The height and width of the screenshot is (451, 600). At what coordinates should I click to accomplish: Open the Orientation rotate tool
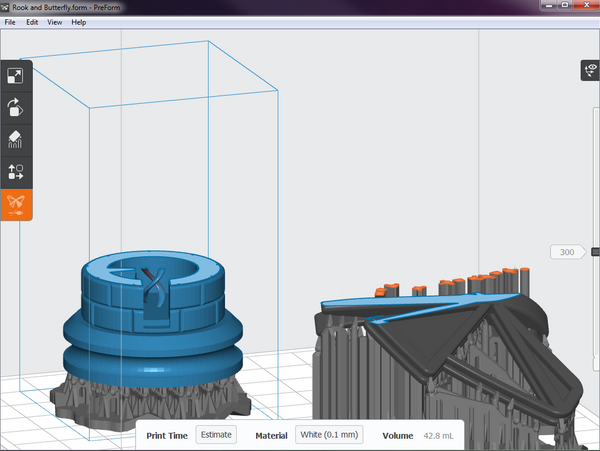[16, 108]
